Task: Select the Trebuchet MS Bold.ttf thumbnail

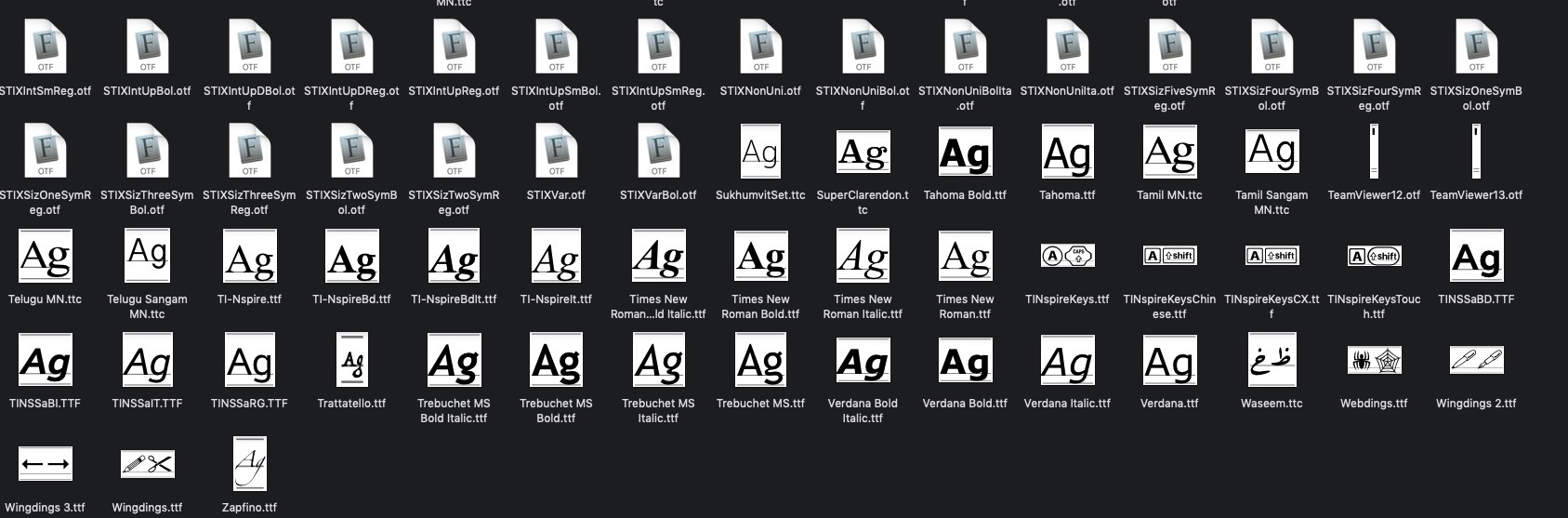Action: [556, 359]
